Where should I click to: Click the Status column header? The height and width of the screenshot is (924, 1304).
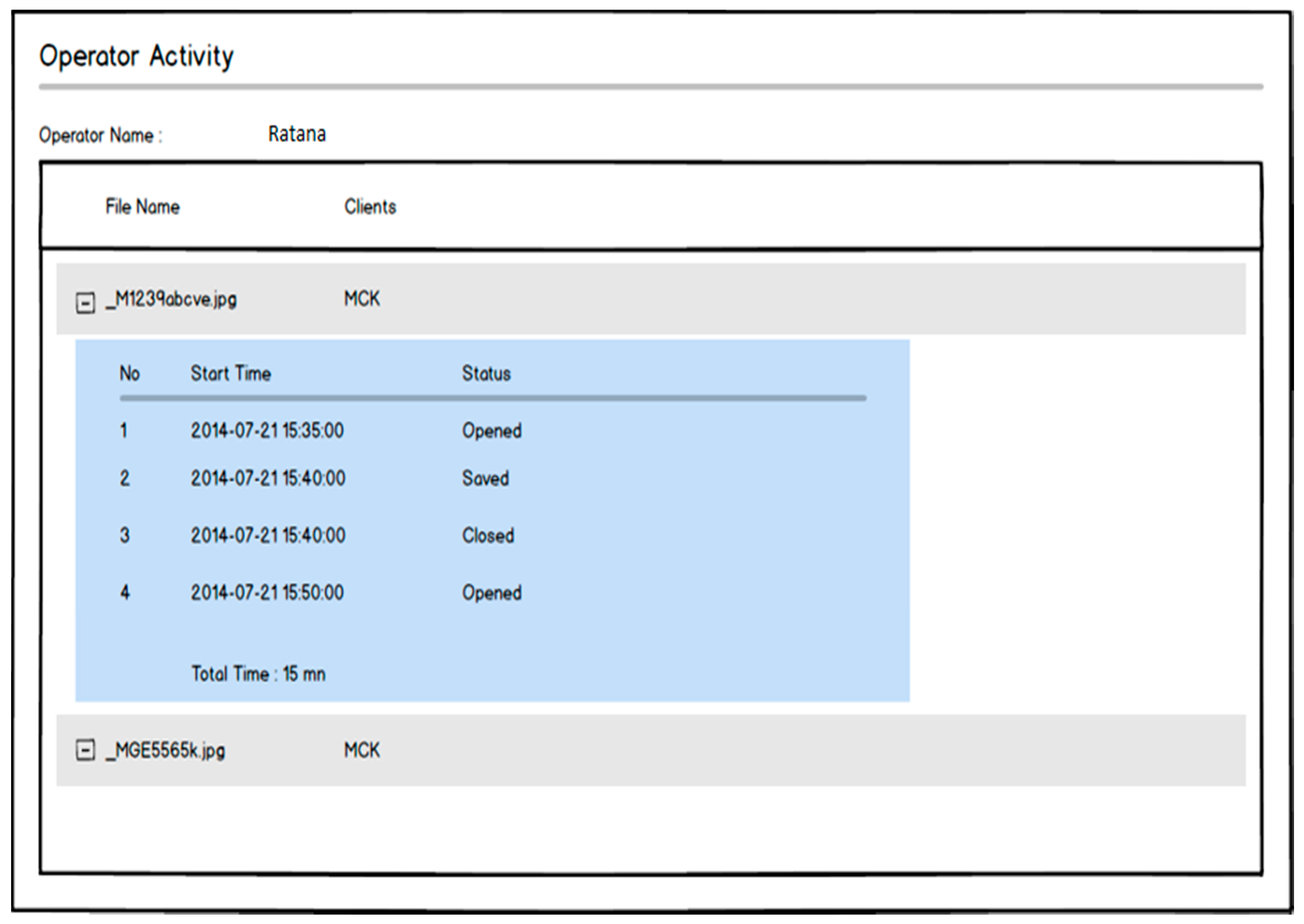pyautogui.click(x=486, y=374)
